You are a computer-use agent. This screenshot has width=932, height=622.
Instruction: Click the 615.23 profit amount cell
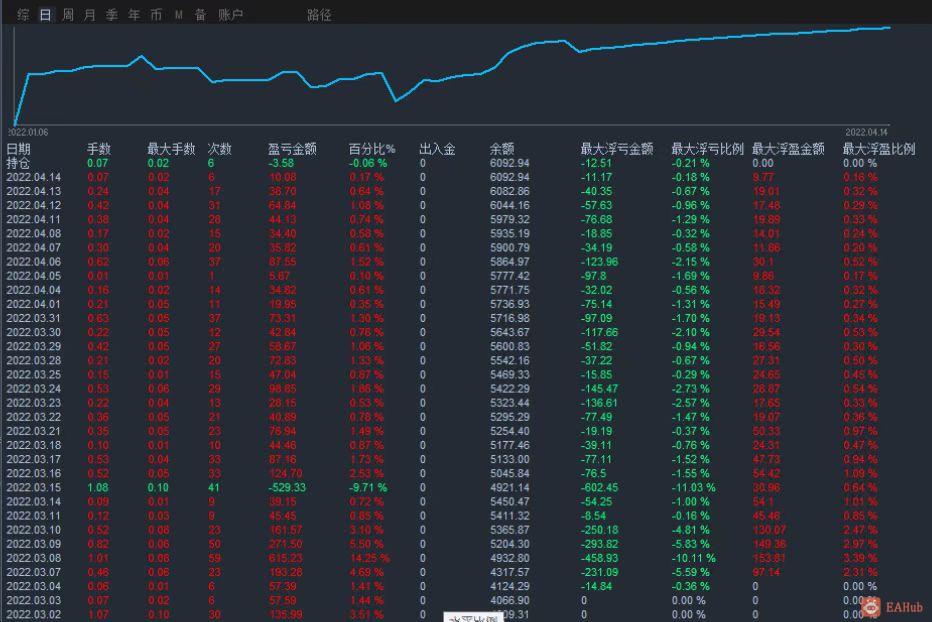286,558
